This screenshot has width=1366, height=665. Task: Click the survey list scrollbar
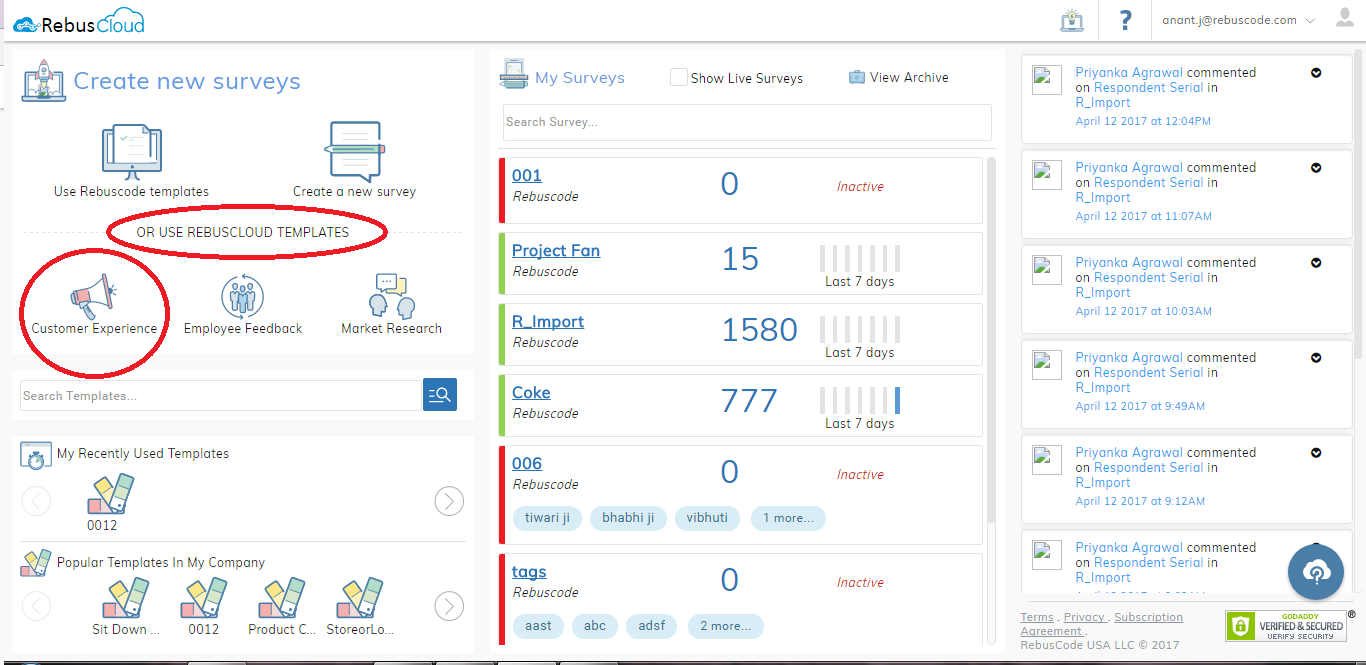991,340
